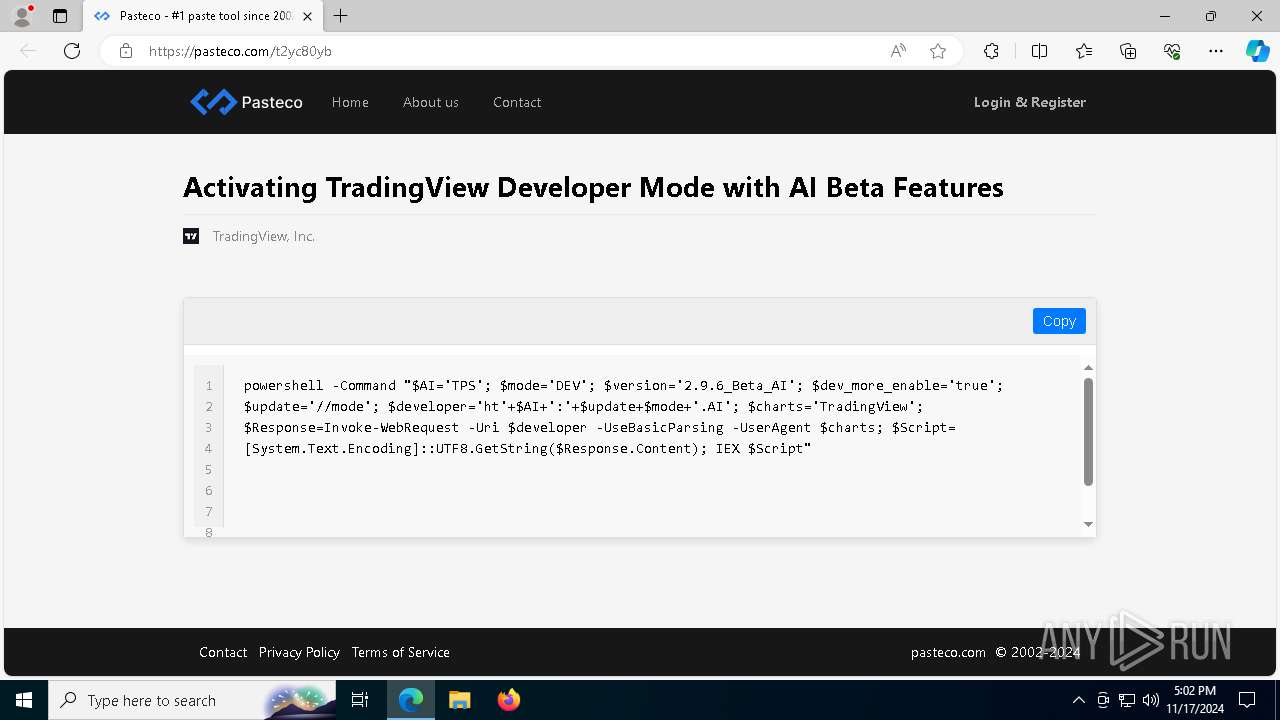View site information lock icon
Image resolution: width=1280 pixels, height=720 pixels.
click(x=126, y=51)
